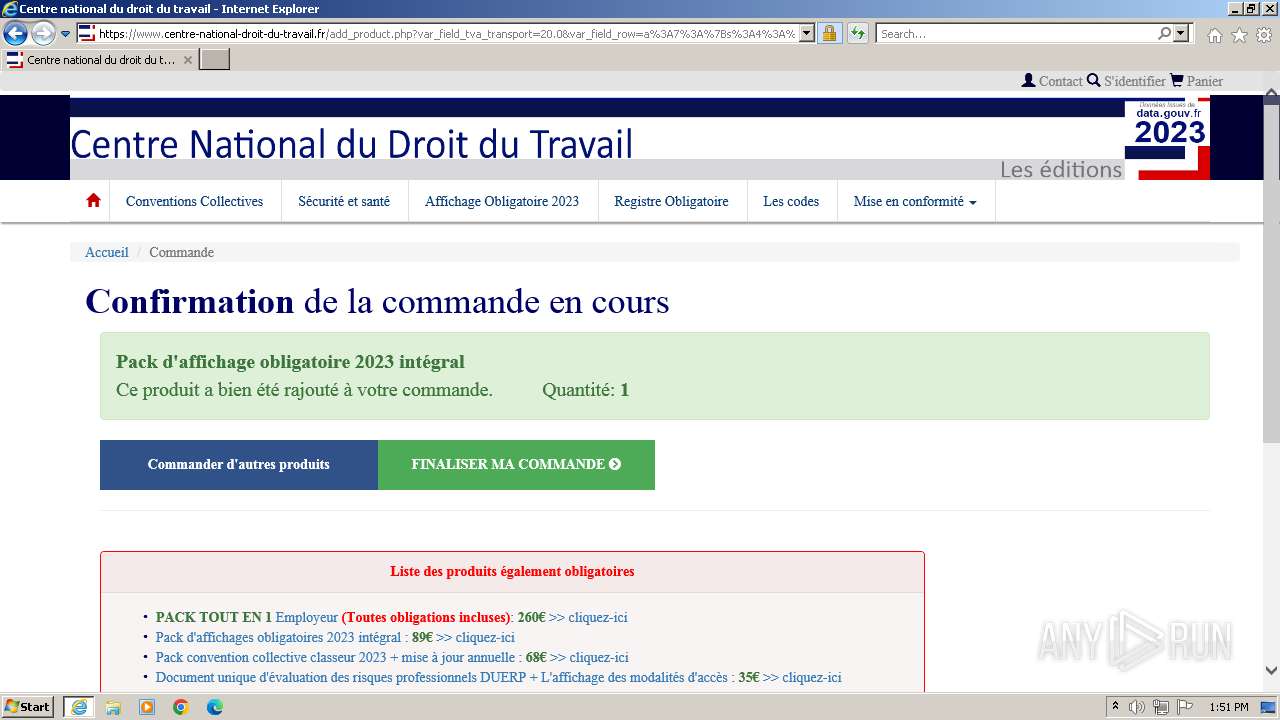
Task: Click in the IE Search box
Action: [1015, 33]
